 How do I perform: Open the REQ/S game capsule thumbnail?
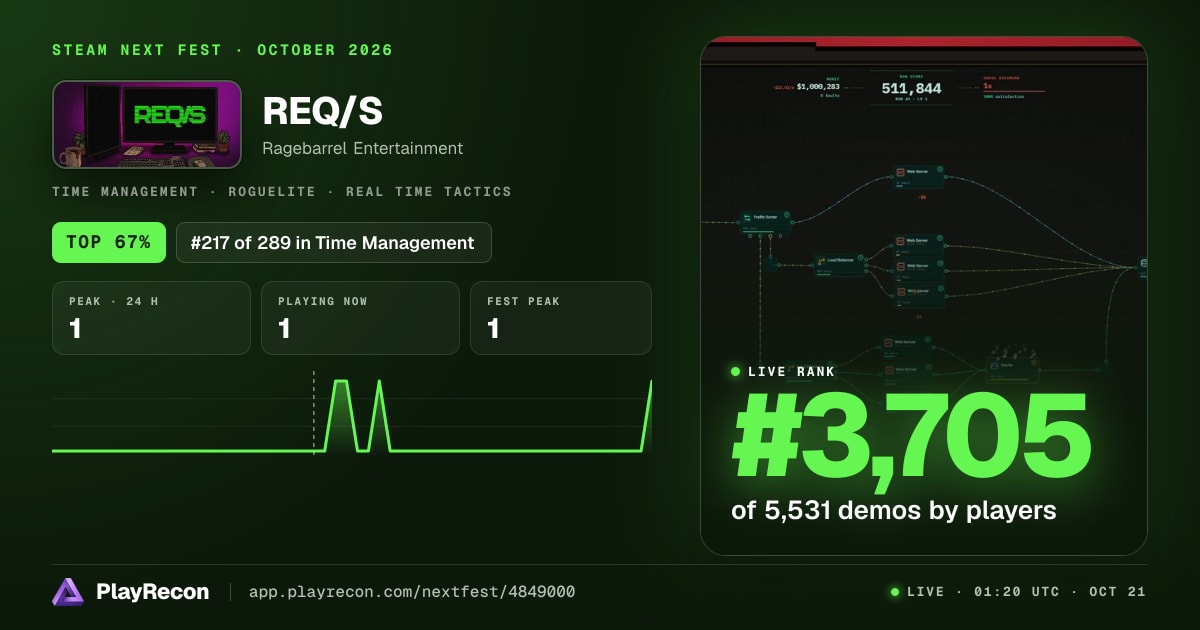click(x=147, y=124)
